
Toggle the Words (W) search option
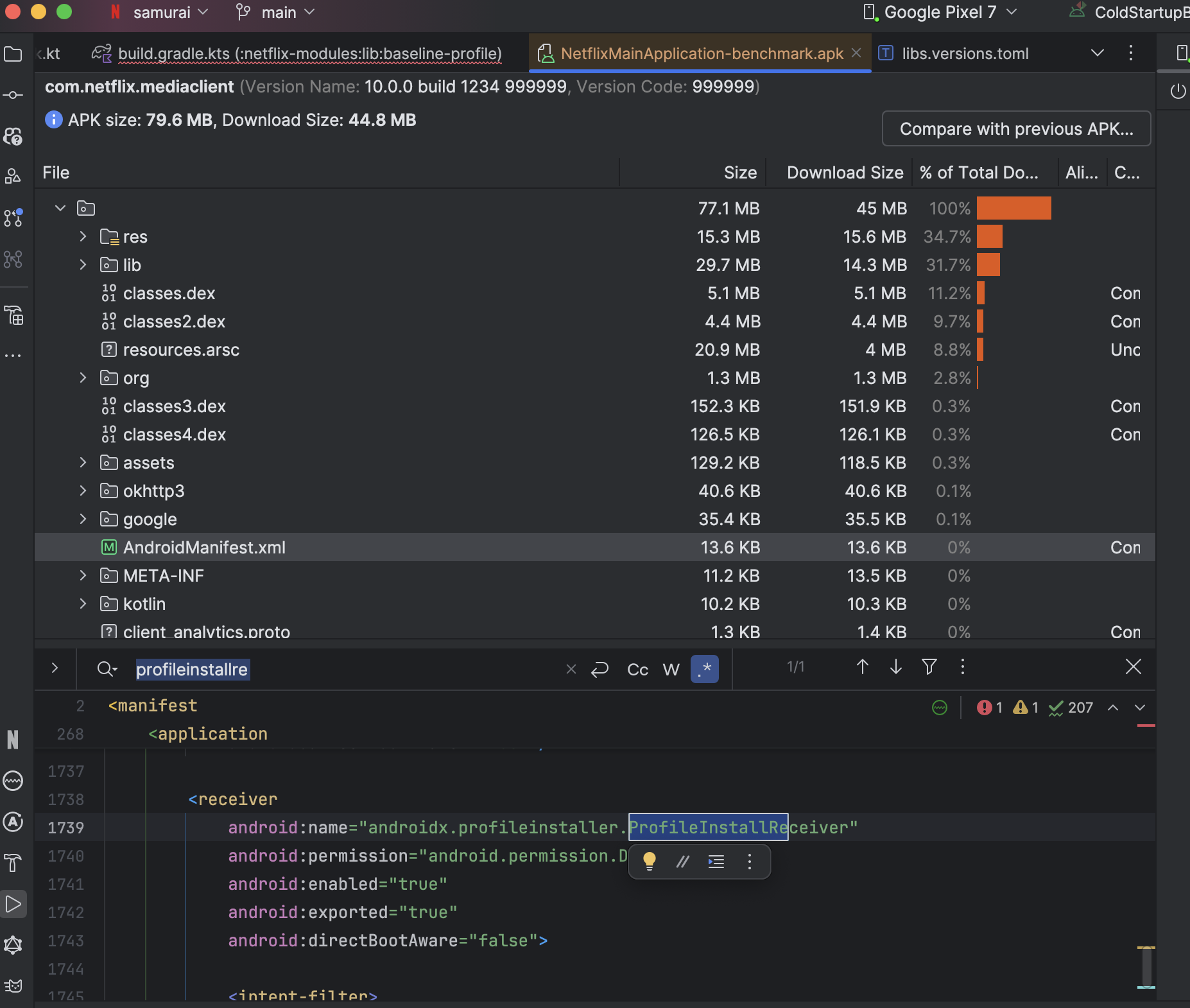point(671,670)
